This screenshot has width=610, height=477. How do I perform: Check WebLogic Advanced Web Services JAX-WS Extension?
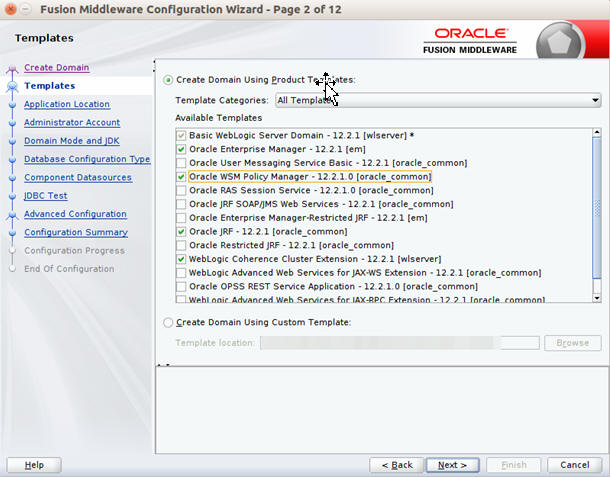click(x=181, y=273)
